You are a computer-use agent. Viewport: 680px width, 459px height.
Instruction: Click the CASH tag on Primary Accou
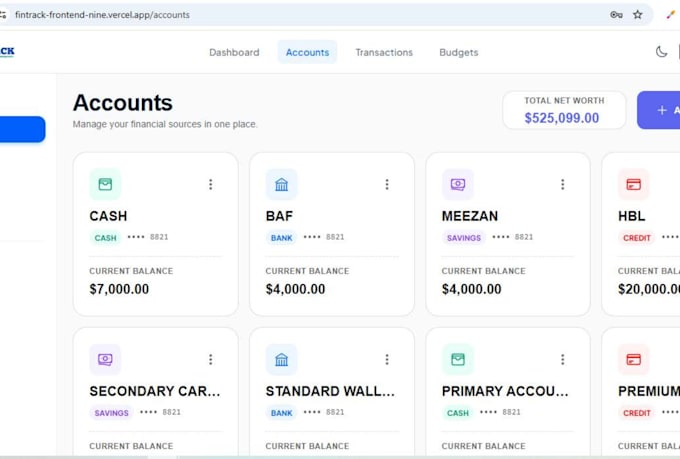(458, 413)
